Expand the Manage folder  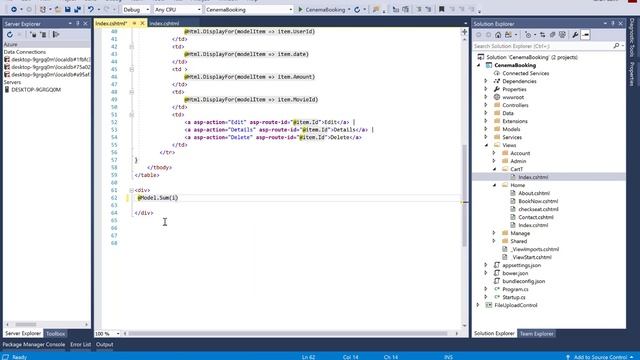click(494, 233)
